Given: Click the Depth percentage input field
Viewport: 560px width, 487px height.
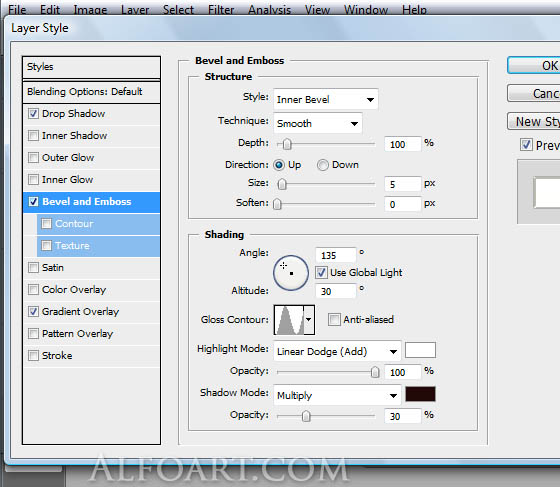Looking at the screenshot, I should tap(402, 144).
